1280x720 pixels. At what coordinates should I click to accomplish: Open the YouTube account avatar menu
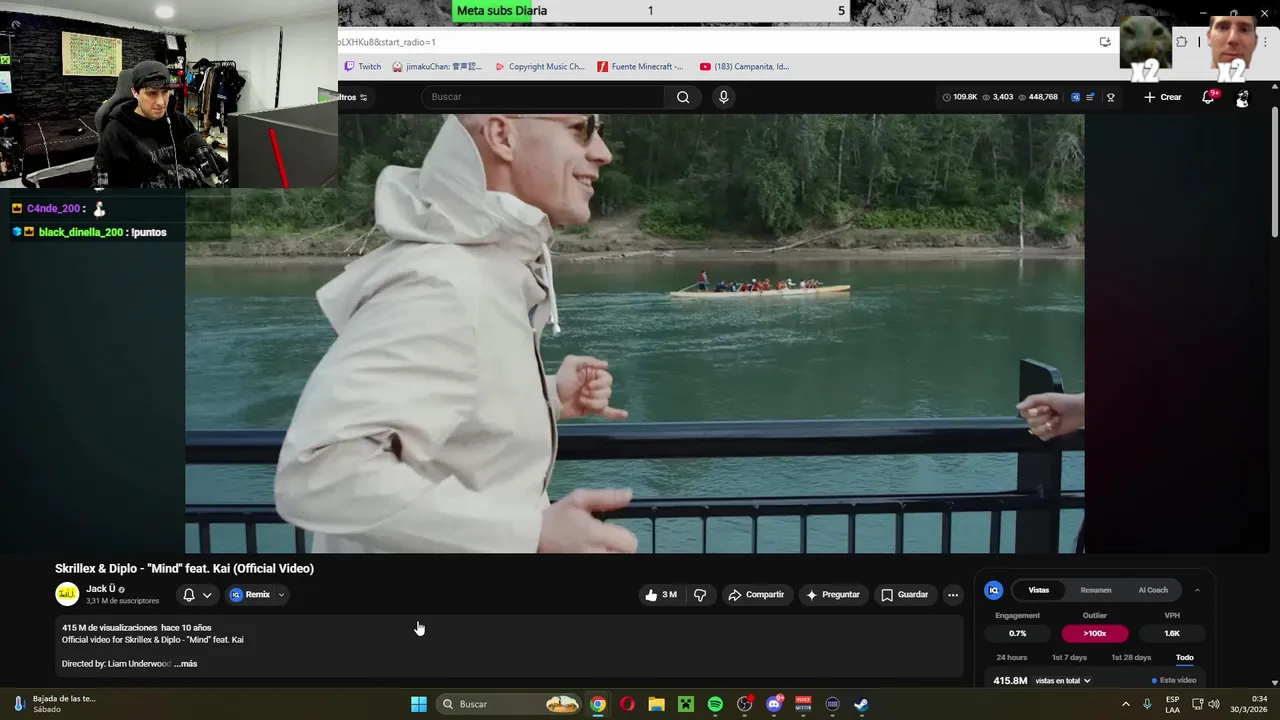(x=1242, y=97)
